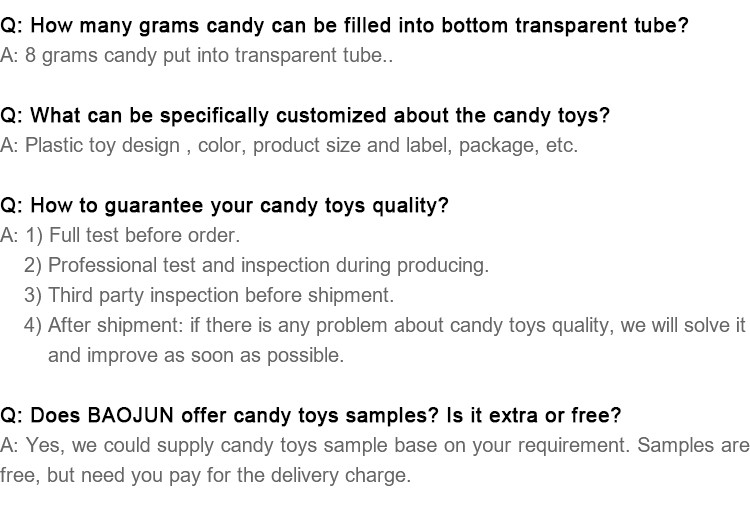
Task: Click the 'Third party inspection before shipment' line
Action: tap(209, 295)
